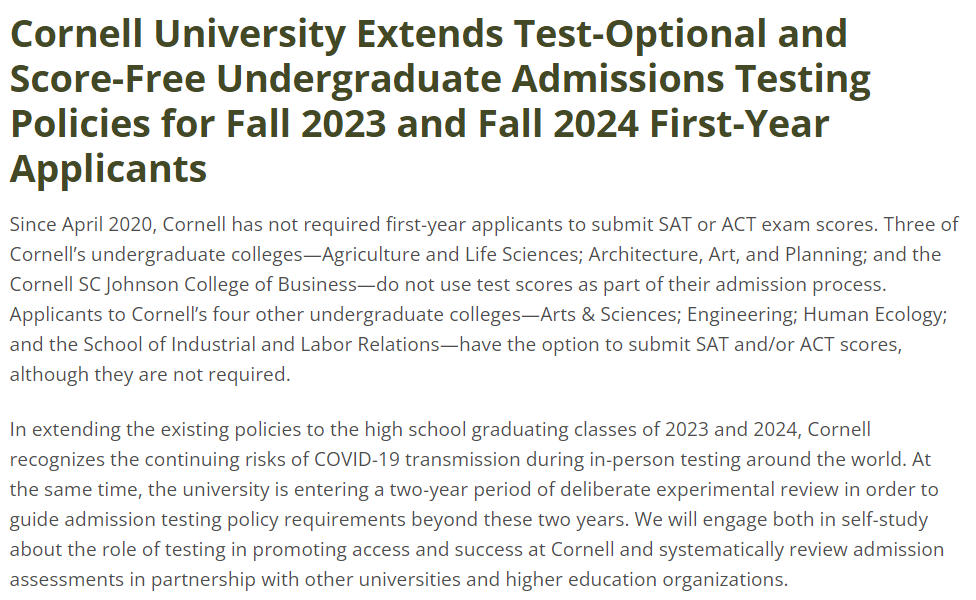This screenshot has height=600, width=976.
Task: Click the article headline about Test-Optional policies
Action: point(440,101)
